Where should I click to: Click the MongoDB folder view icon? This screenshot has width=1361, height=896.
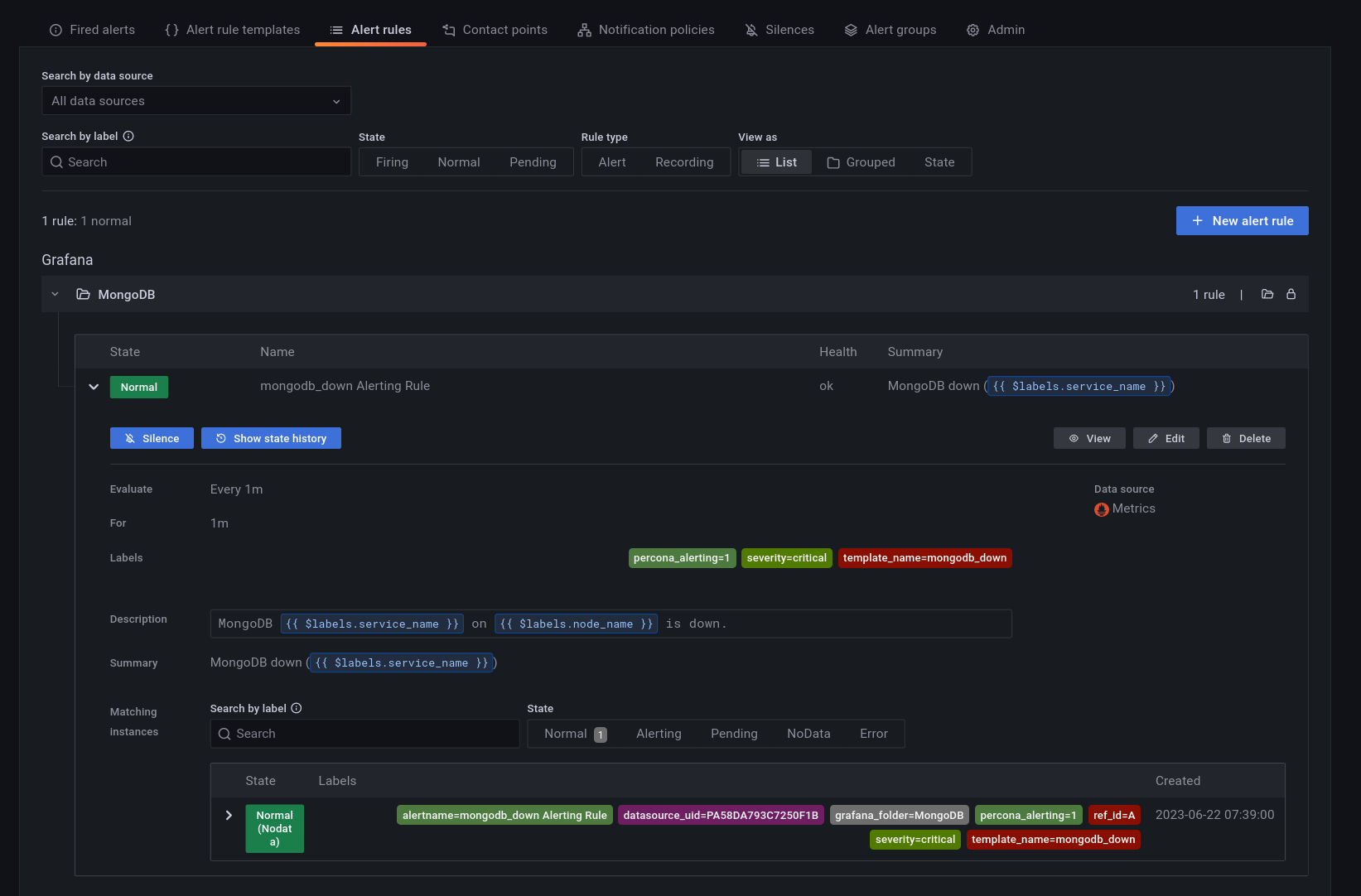click(x=1267, y=294)
